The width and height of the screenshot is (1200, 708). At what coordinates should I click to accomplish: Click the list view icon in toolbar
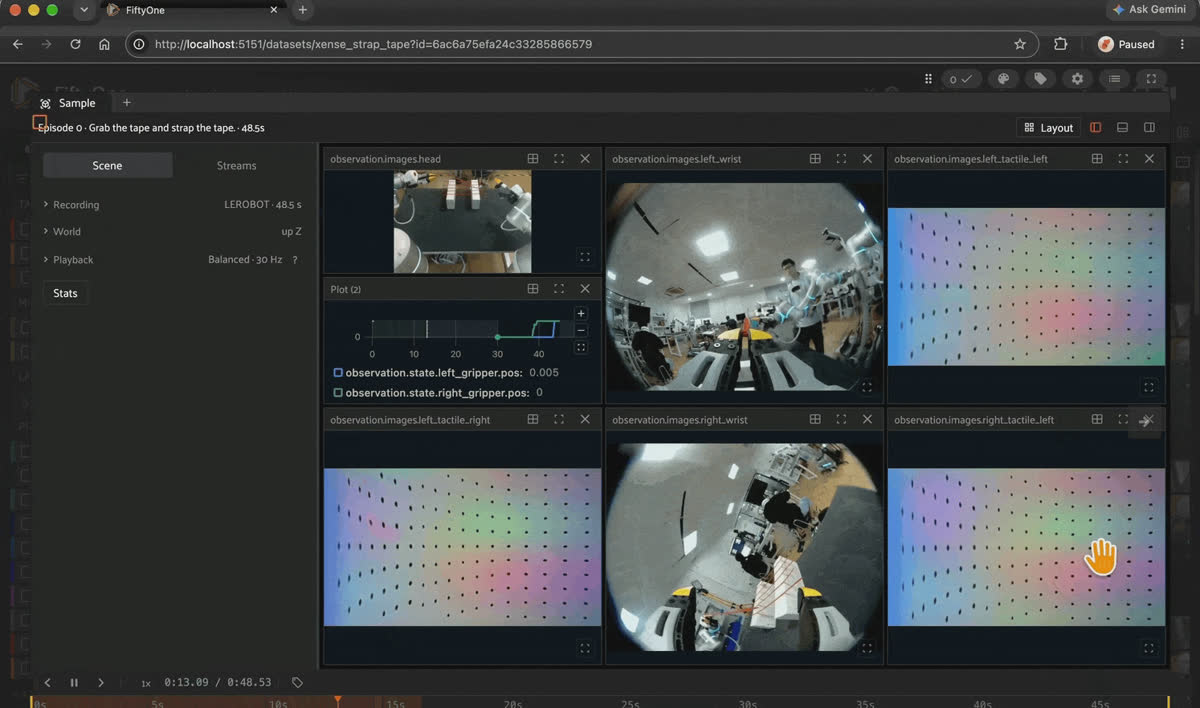[1114, 79]
